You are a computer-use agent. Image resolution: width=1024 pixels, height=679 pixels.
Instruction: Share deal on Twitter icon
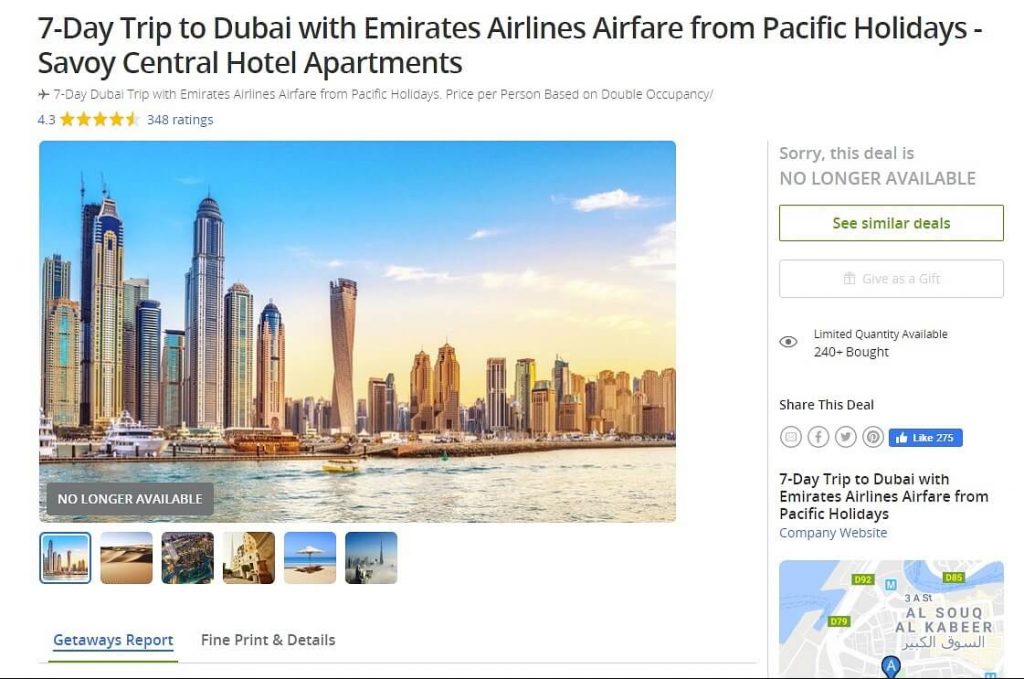pos(846,437)
